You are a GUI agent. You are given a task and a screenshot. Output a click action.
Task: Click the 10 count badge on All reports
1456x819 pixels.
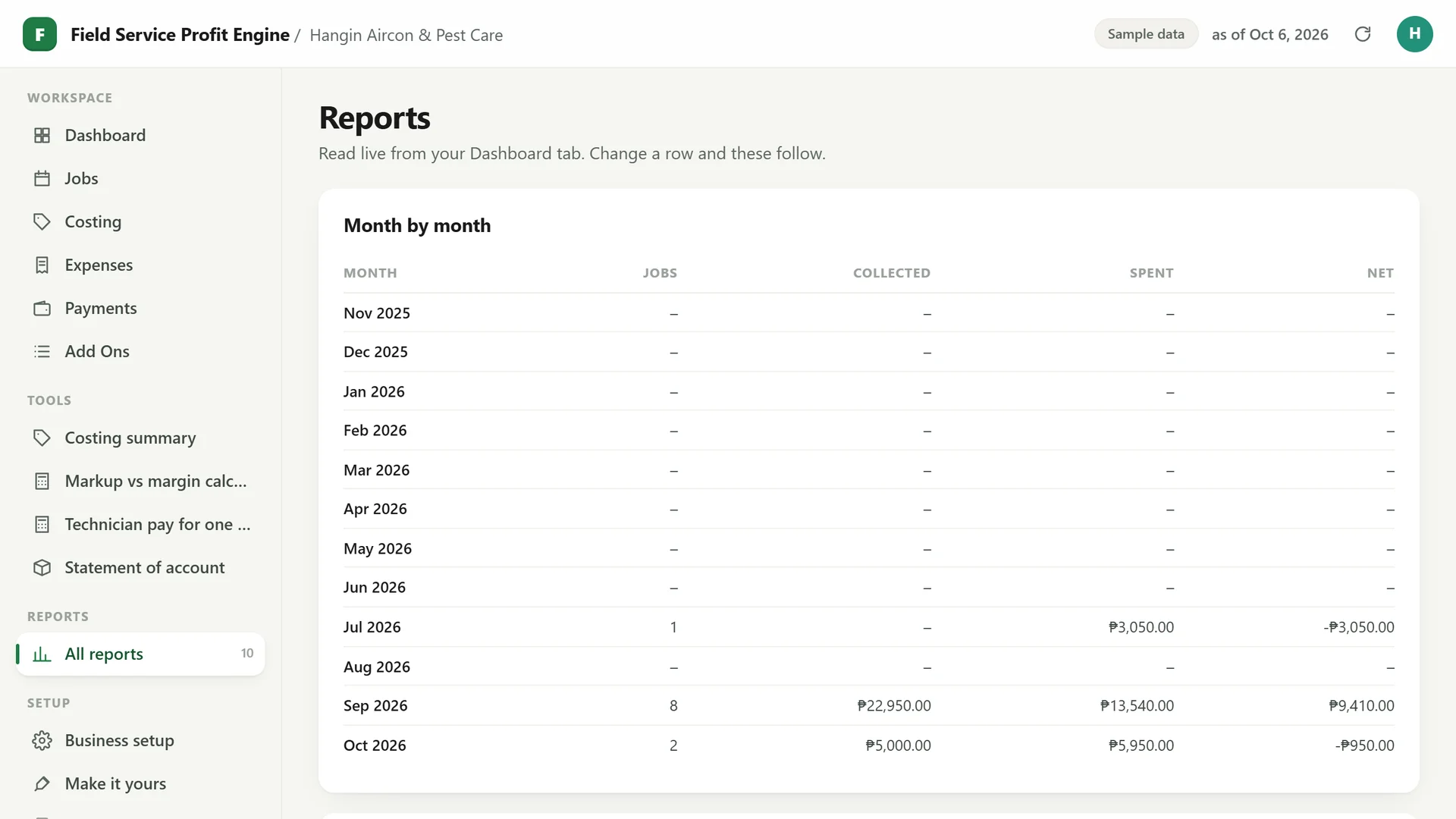point(247,653)
